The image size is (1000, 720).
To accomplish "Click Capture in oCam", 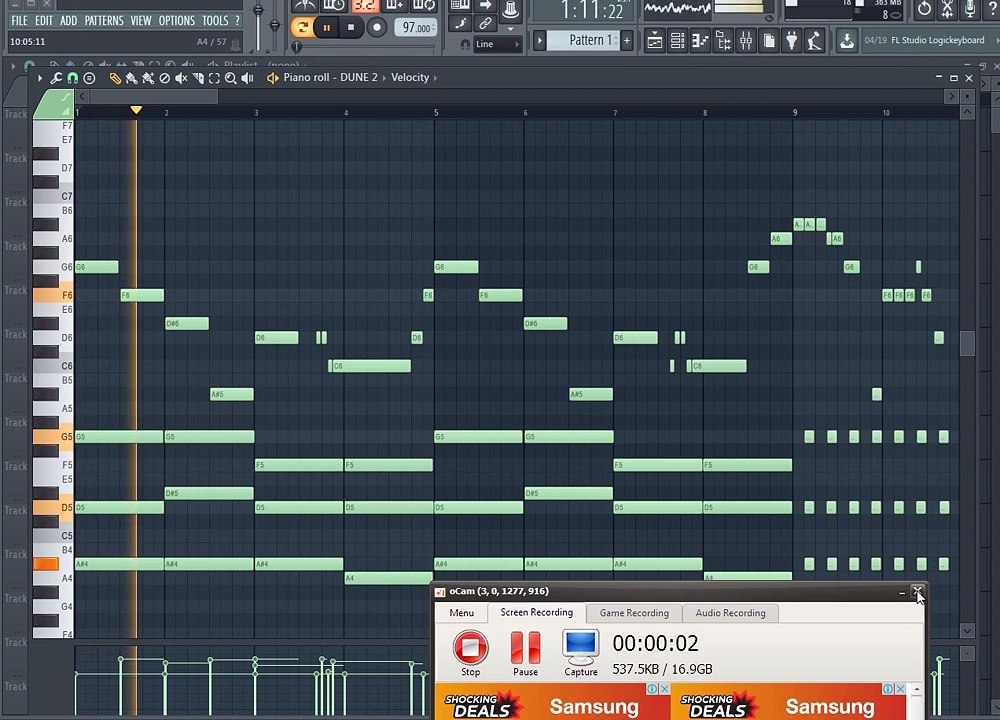I will coord(580,652).
